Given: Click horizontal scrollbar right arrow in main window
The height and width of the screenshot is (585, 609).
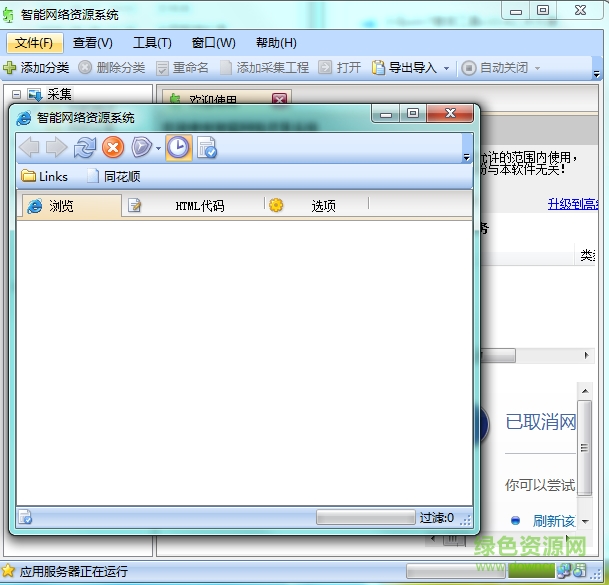Looking at the screenshot, I should click(586, 355).
